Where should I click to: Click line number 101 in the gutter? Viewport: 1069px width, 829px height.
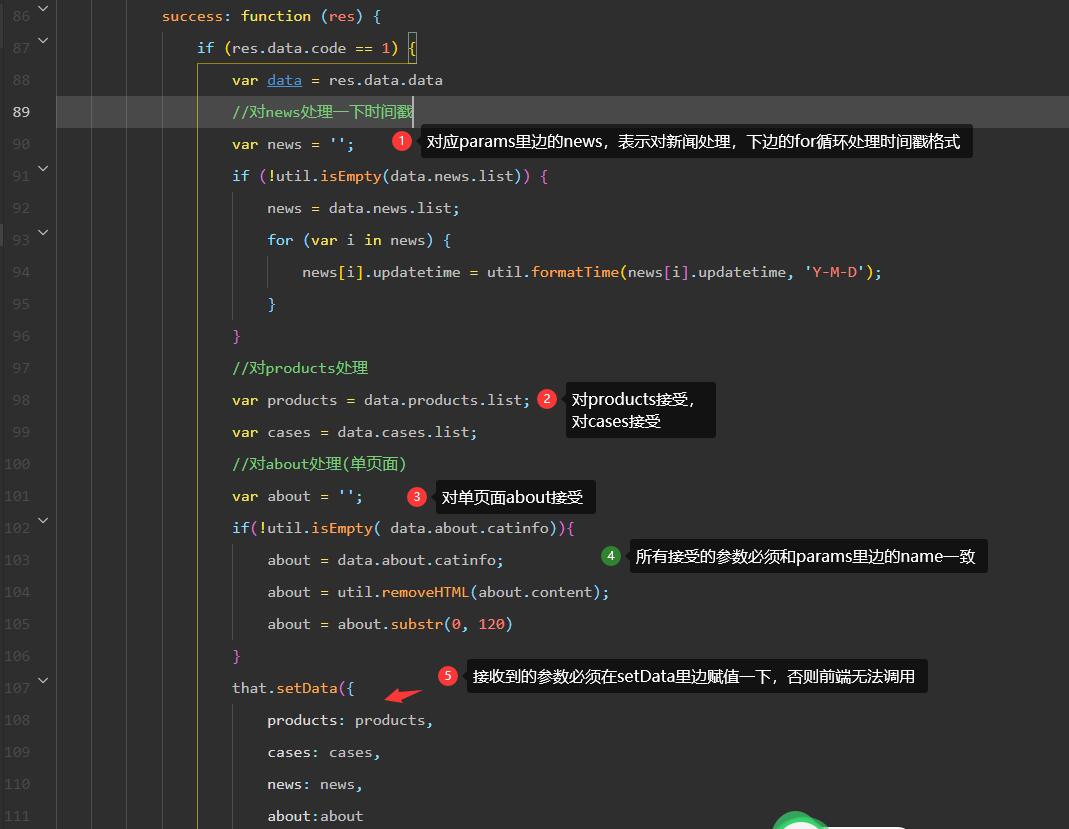(17, 496)
